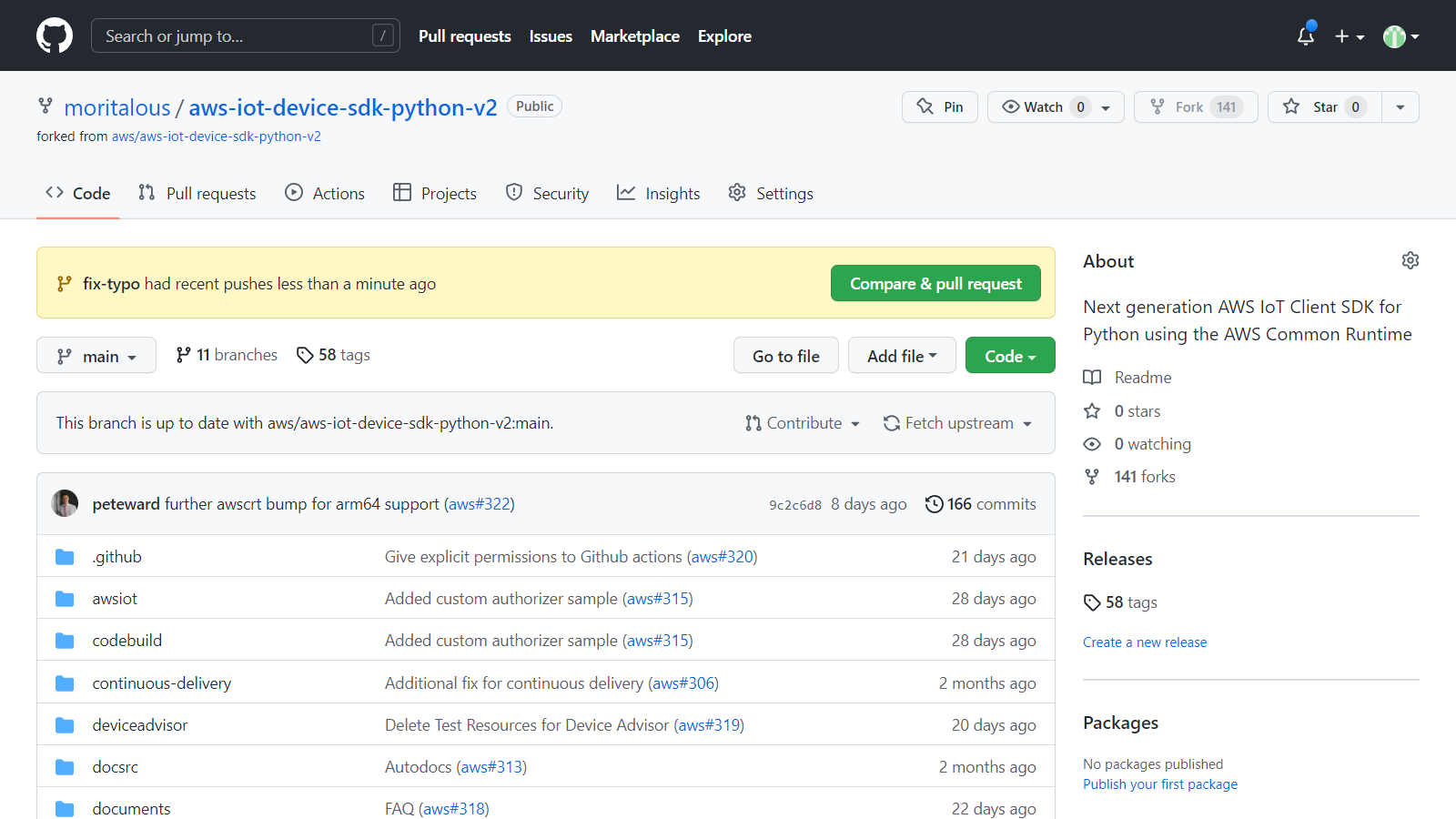
Task: Click the About section gear icon
Action: pos(1410,261)
